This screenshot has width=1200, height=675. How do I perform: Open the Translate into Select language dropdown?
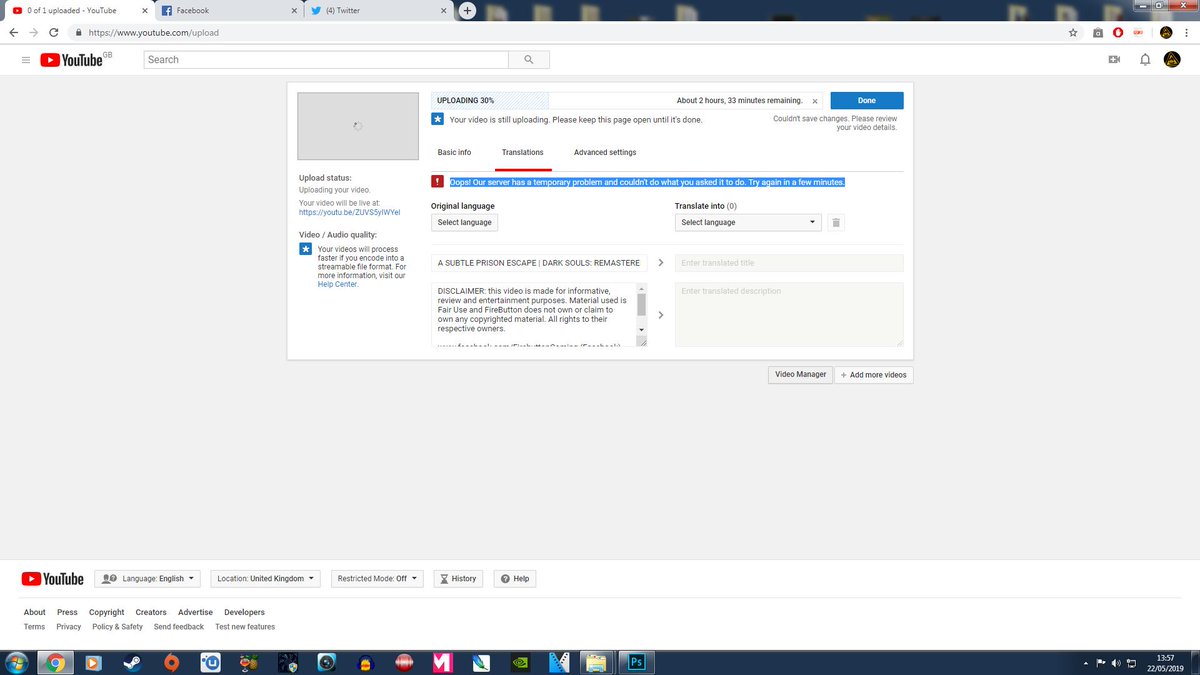pos(748,222)
